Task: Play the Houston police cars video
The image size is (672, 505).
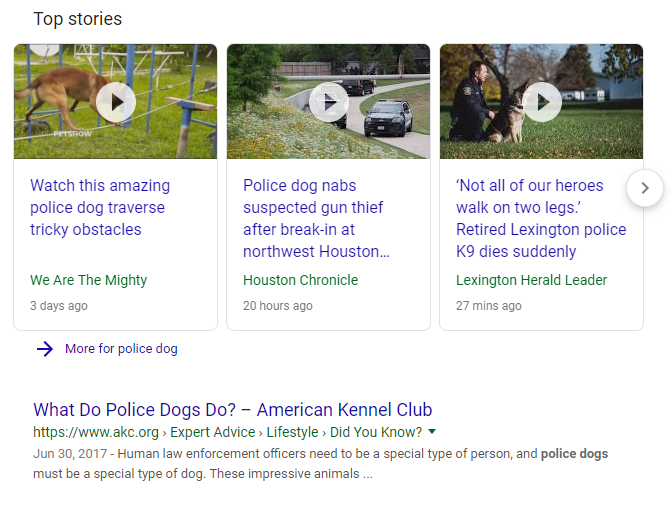Action: [x=329, y=102]
